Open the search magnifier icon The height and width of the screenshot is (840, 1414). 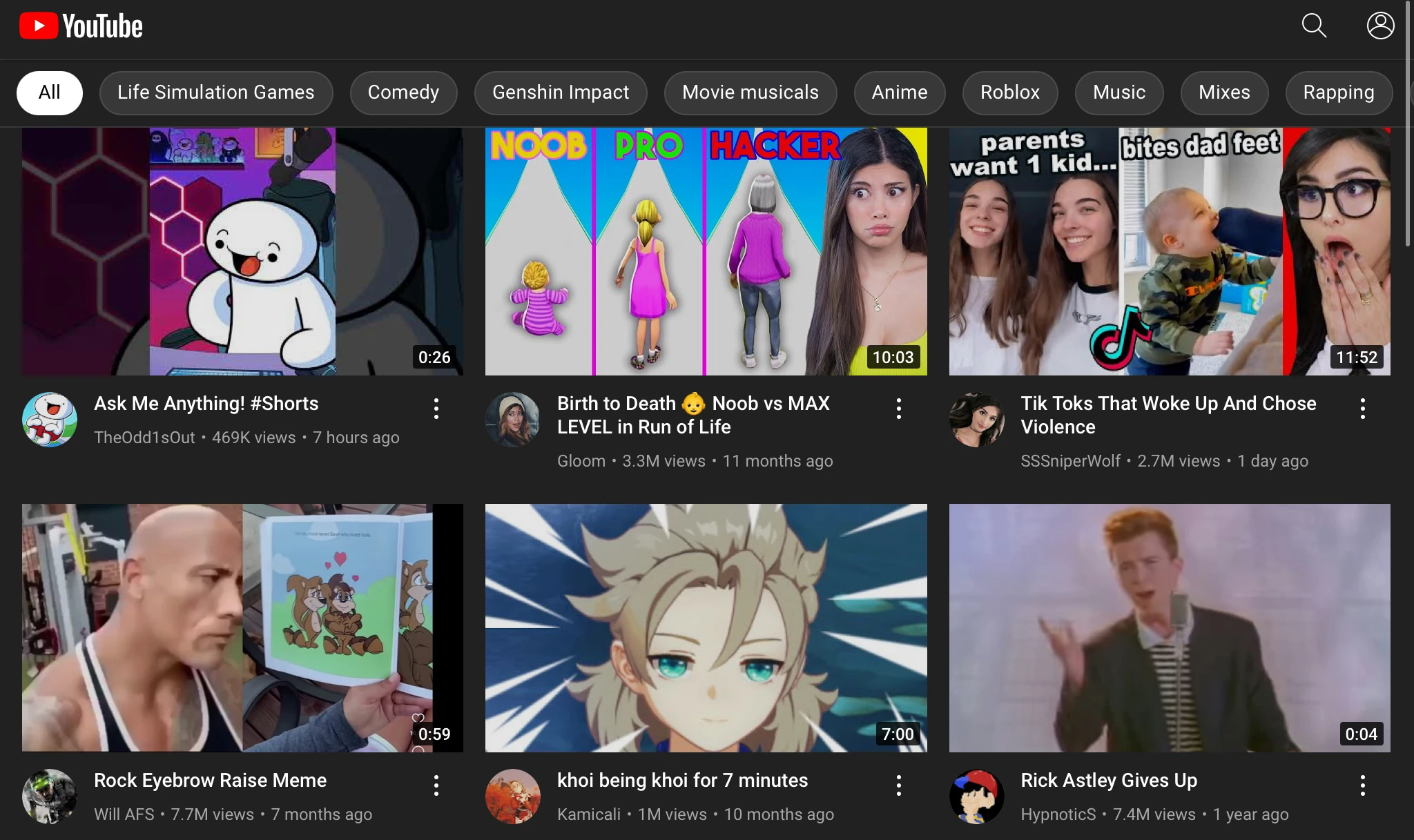pyautogui.click(x=1313, y=25)
